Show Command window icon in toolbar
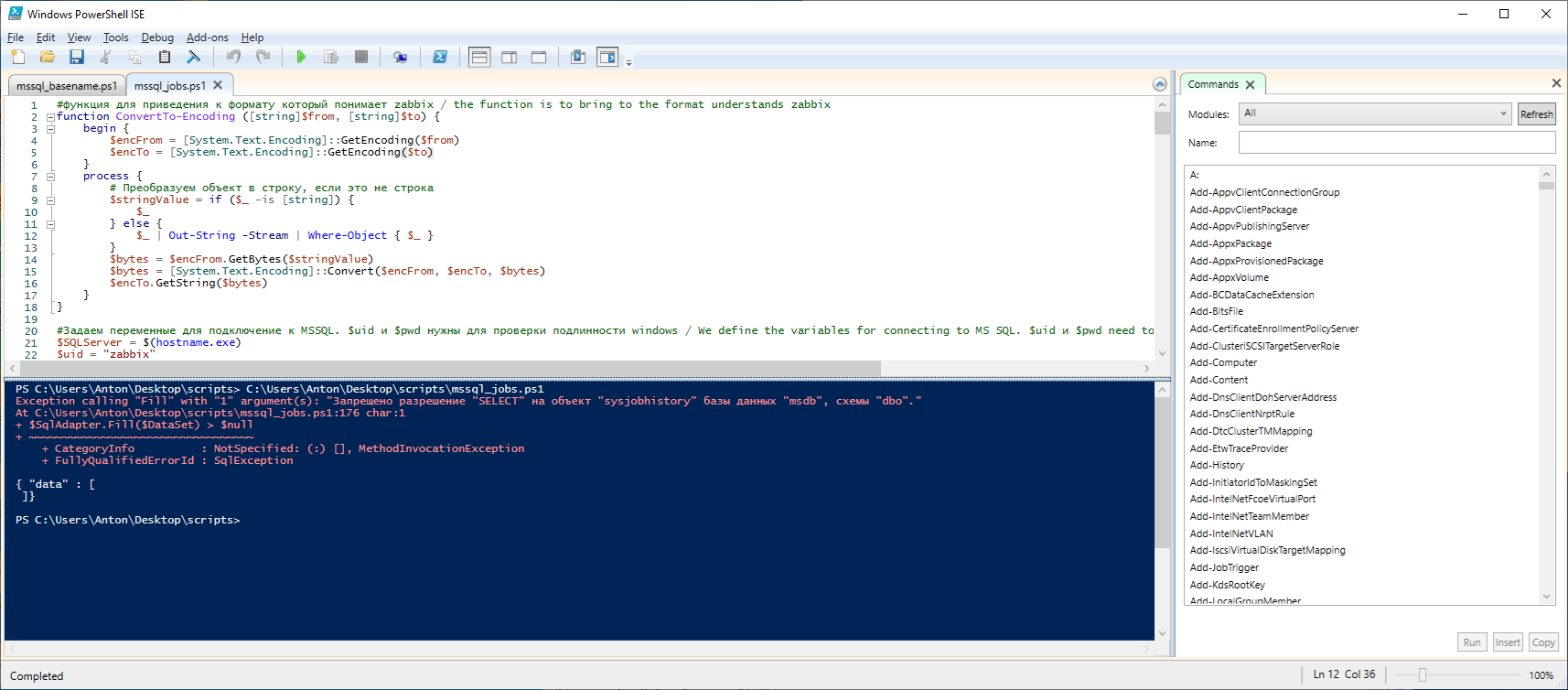The height and width of the screenshot is (690, 1568). coord(578,57)
